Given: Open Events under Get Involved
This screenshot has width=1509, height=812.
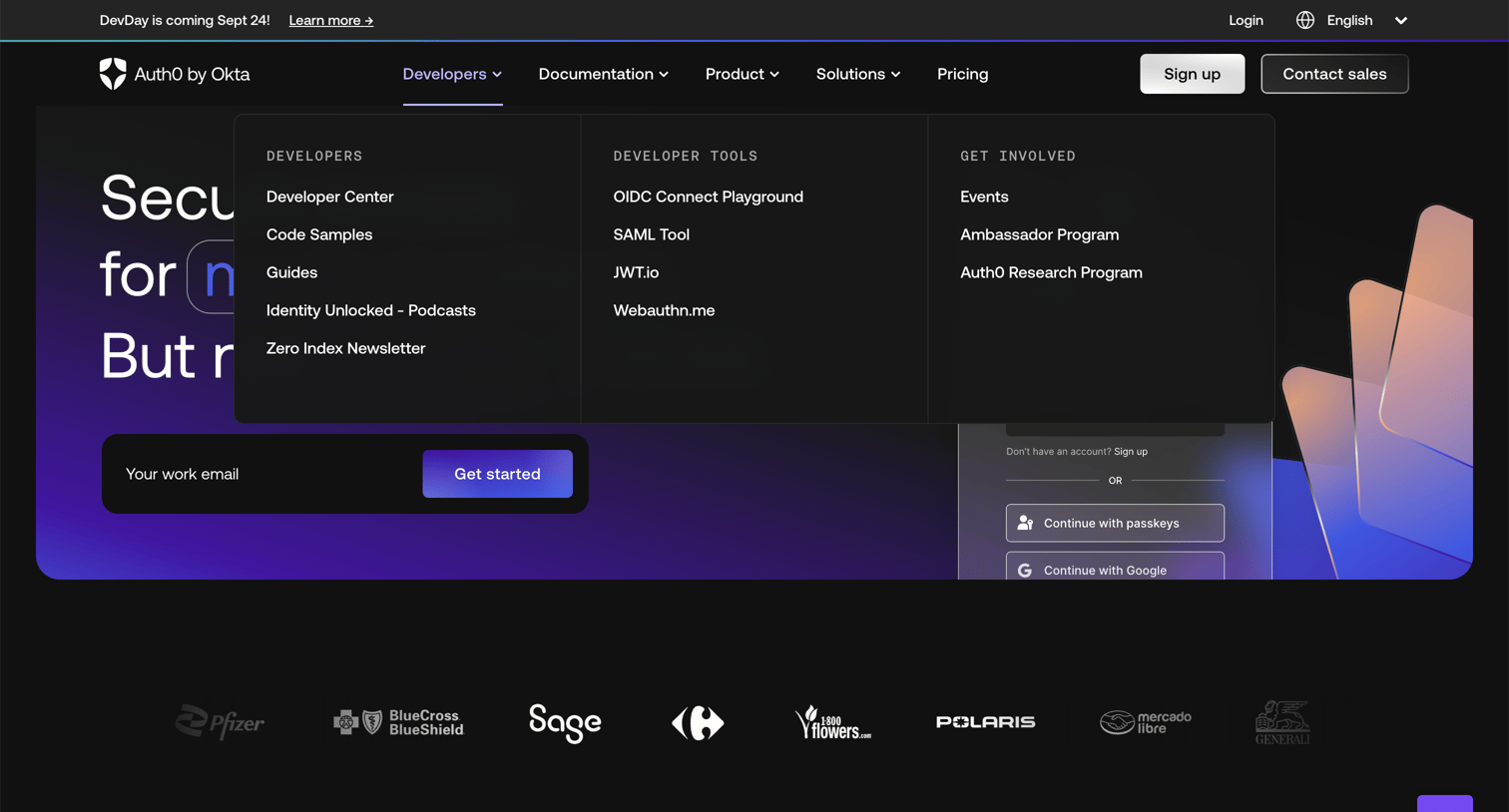Looking at the screenshot, I should click(x=984, y=197).
